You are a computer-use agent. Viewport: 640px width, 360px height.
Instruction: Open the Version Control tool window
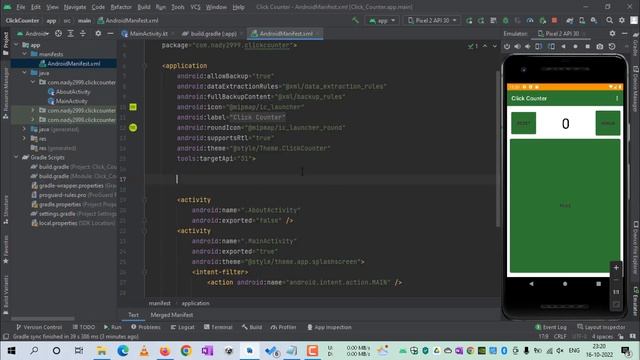[x=39, y=327]
